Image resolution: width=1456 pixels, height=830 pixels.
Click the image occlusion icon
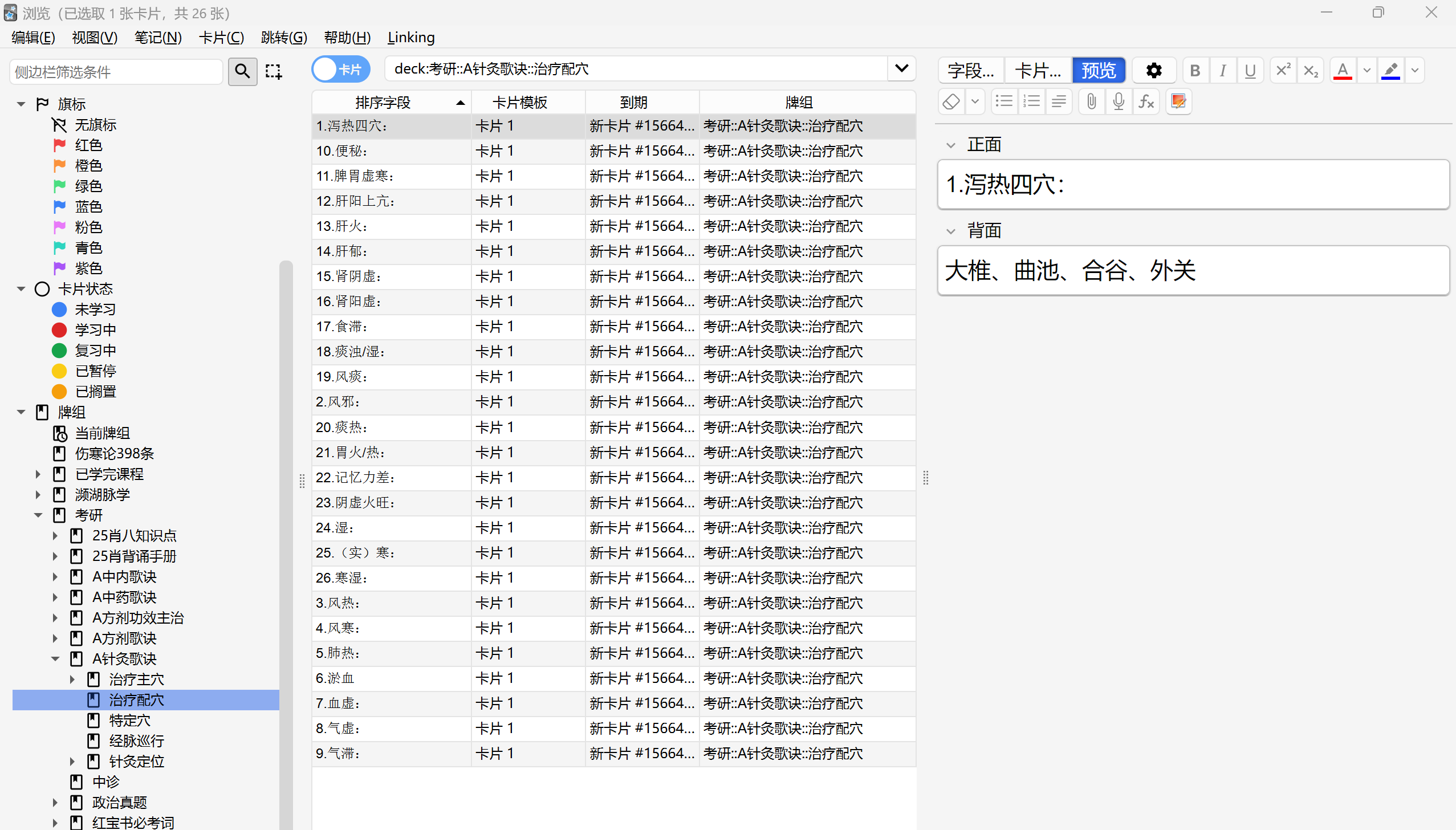coord(1178,101)
